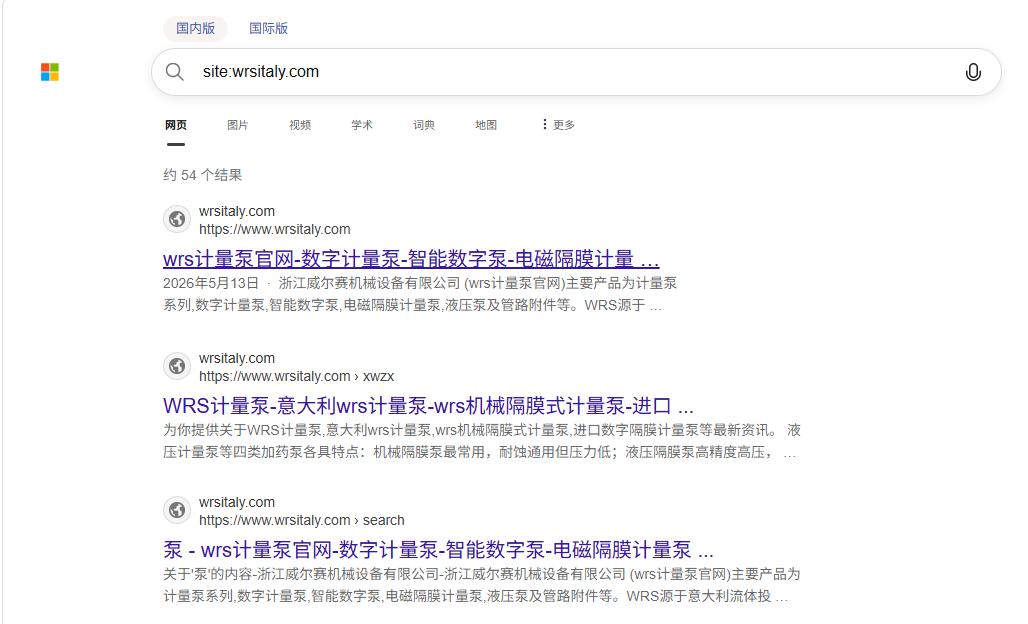Image resolution: width=1028 pixels, height=624 pixels.
Task: Click wrsitaly.com site name above xwzx URL
Action: click(x=237, y=359)
